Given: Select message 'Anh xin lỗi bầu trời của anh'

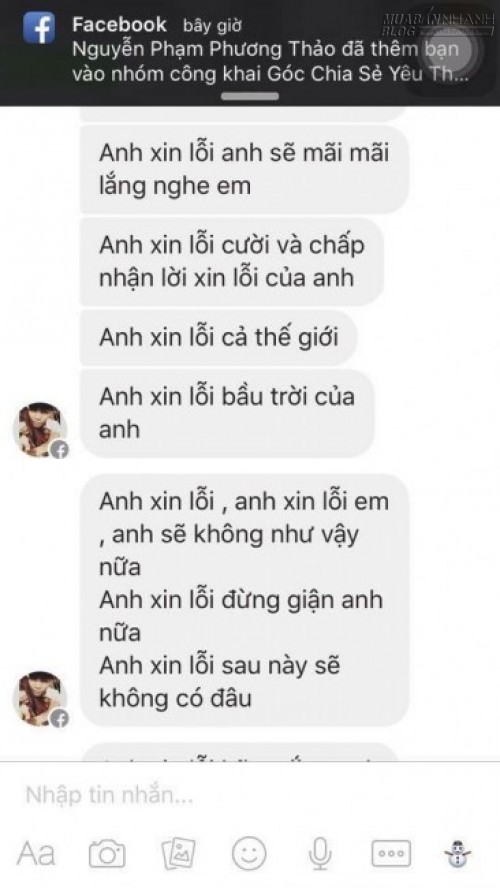Looking at the screenshot, I should (x=227, y=413).
